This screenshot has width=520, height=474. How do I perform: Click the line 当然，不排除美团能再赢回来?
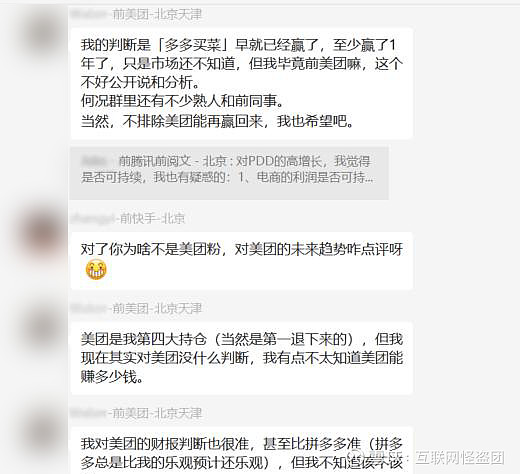[217, 121]
